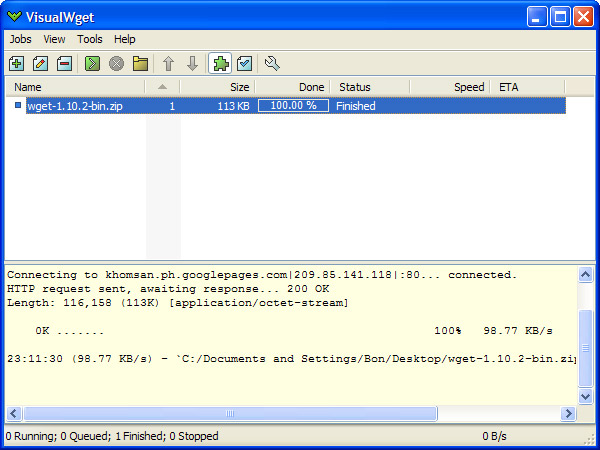The height and width of the screenshot is (450, 600).
Task: Maximize the VisualWget window
Action: point(560,16)
